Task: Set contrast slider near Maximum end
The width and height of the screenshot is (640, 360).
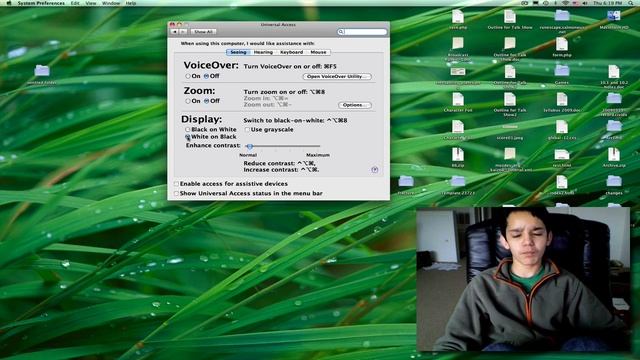Action: (x=318, y=146)
